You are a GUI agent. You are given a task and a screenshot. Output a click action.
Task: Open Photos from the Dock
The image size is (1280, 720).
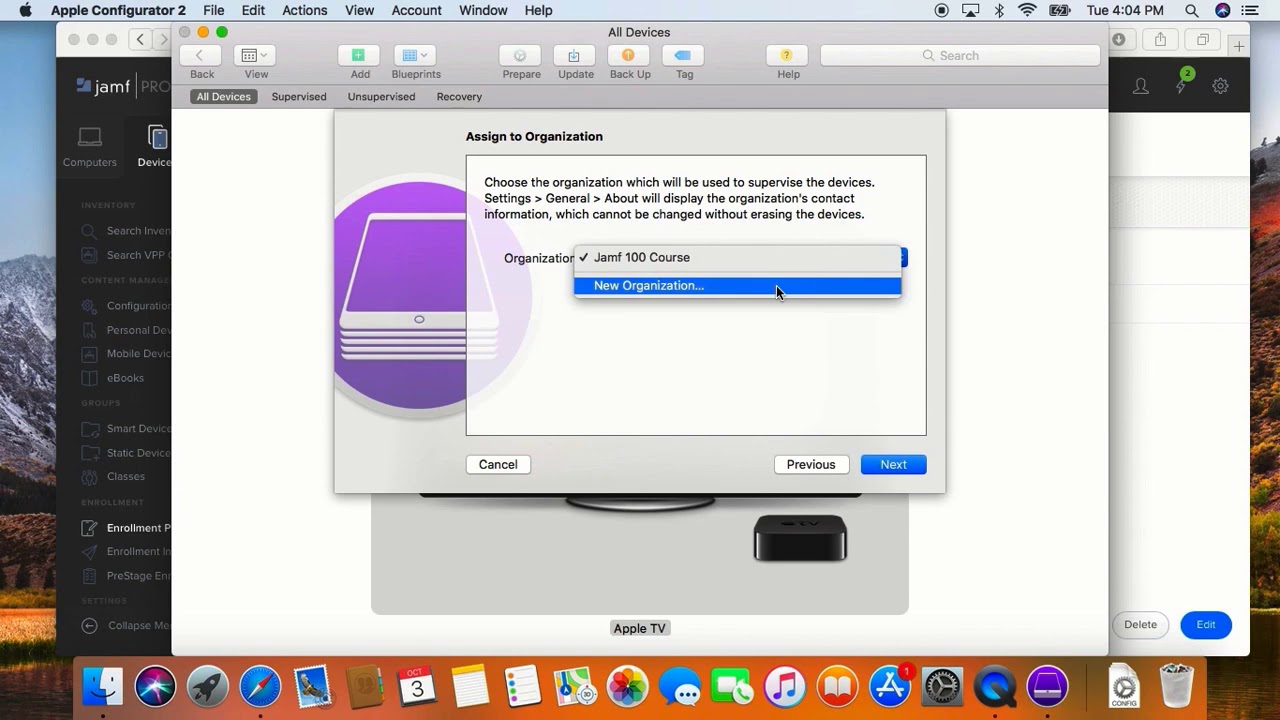[628, 687]
